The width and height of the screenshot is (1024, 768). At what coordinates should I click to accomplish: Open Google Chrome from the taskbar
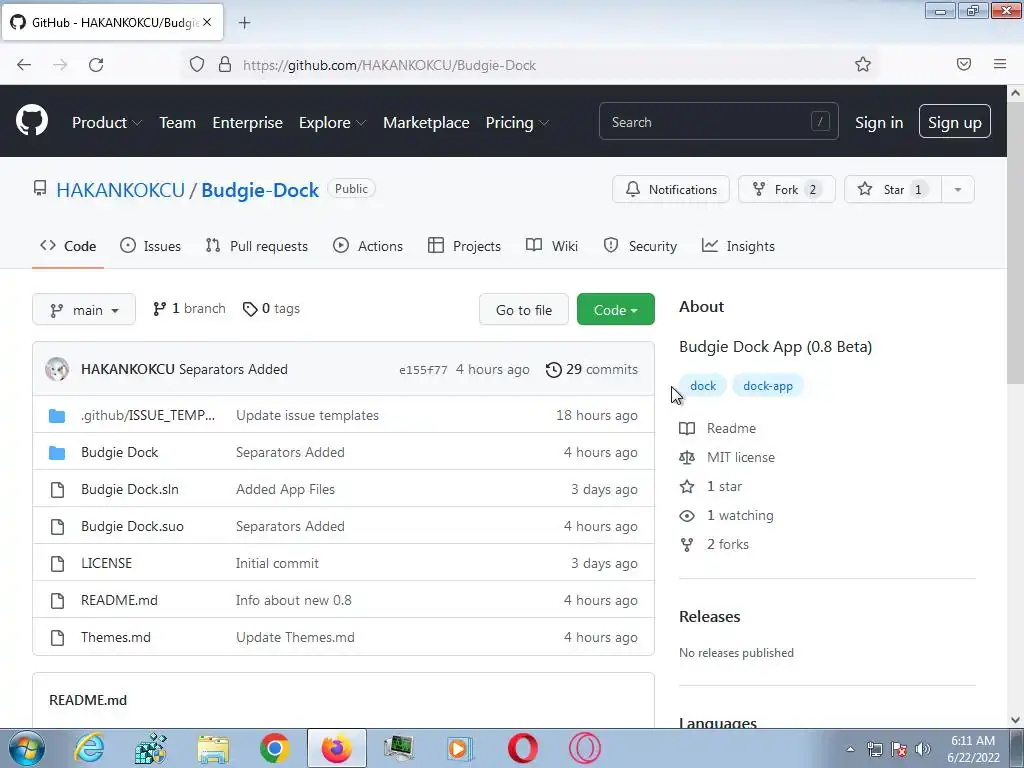tap(274, 748)
